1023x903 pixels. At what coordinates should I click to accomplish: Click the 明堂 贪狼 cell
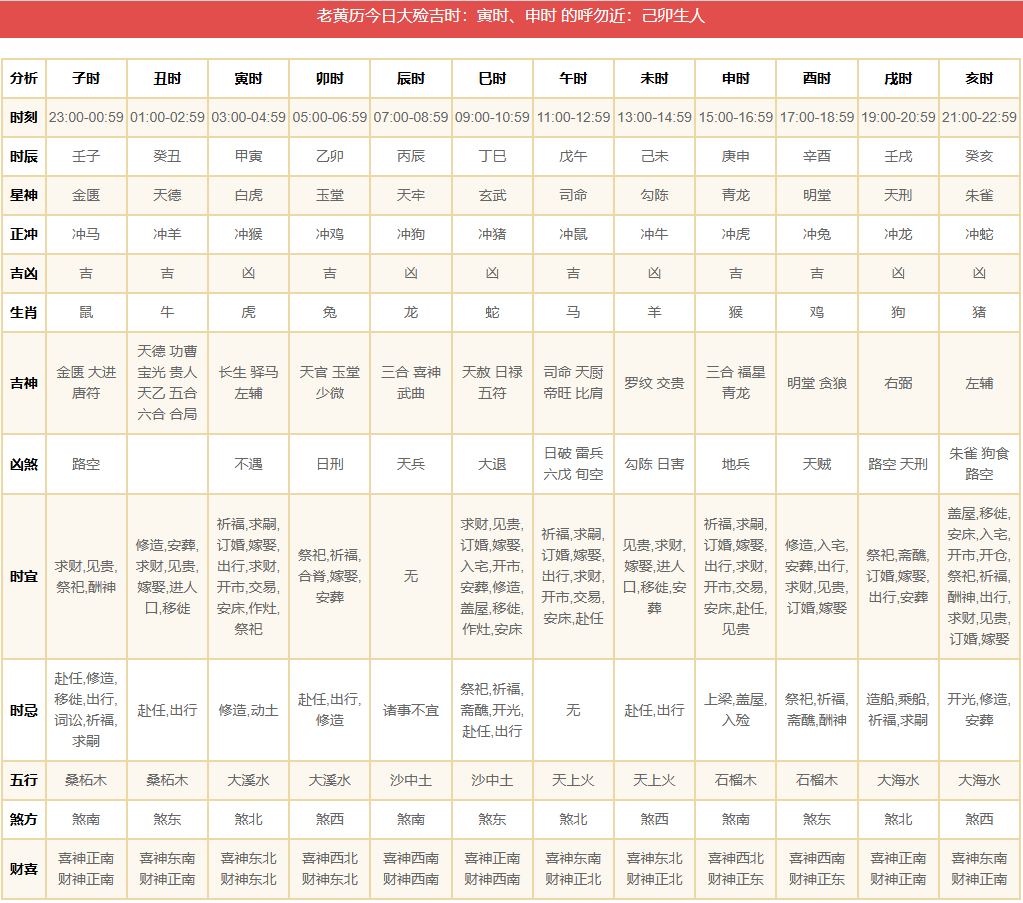pos(817,383)
